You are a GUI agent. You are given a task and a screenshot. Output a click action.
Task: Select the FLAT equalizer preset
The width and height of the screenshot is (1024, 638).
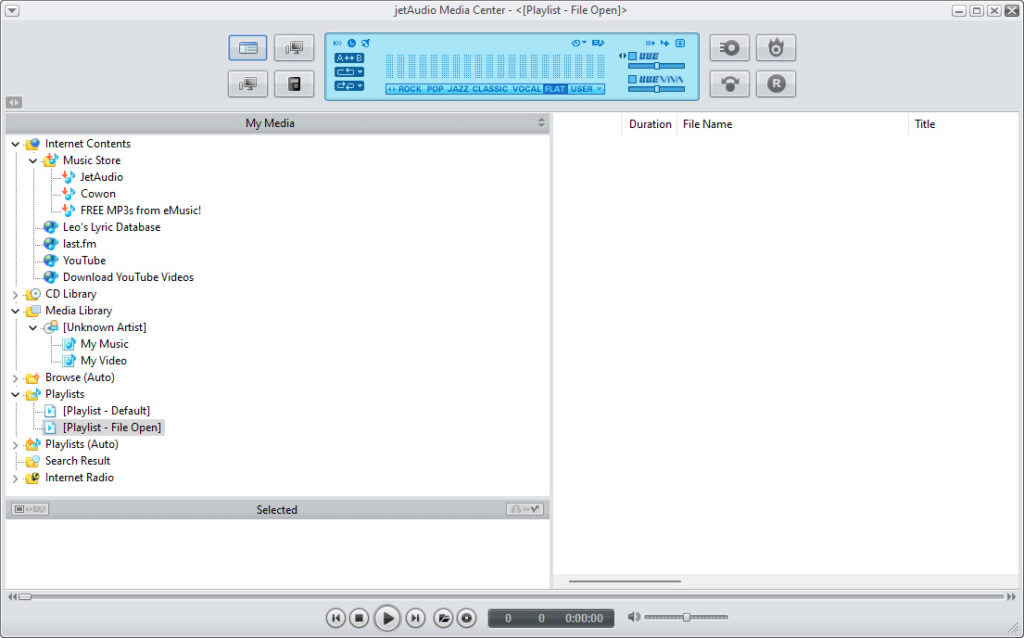555,89
